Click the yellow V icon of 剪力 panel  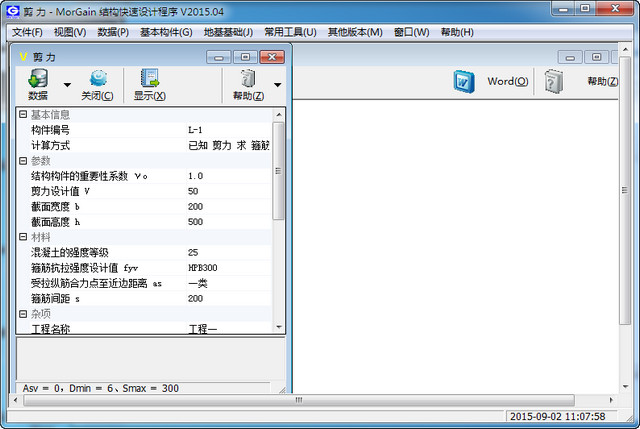tap(23, 57)
